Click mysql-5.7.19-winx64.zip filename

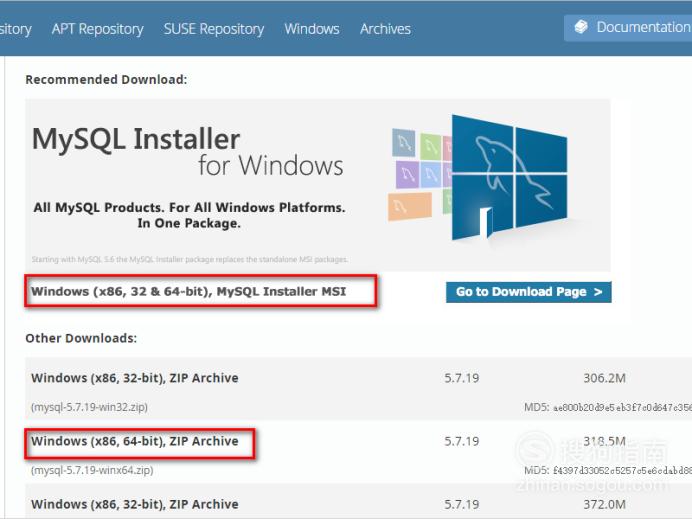point(92,470)
